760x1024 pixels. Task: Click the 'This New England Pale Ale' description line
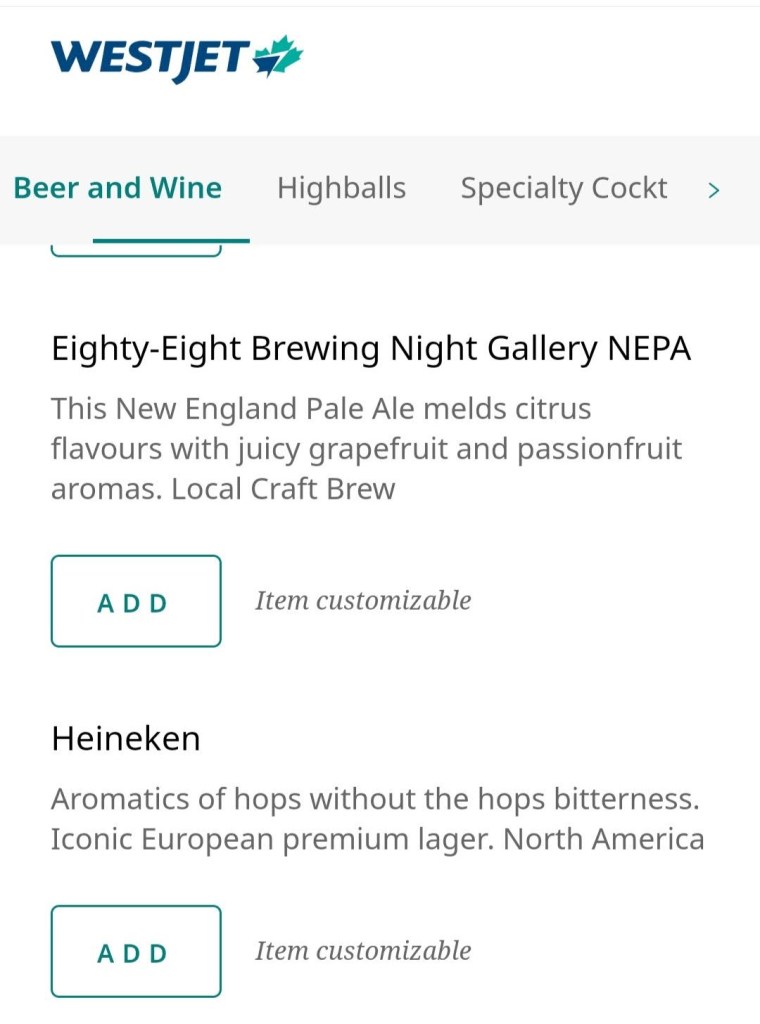click(321, 409)
